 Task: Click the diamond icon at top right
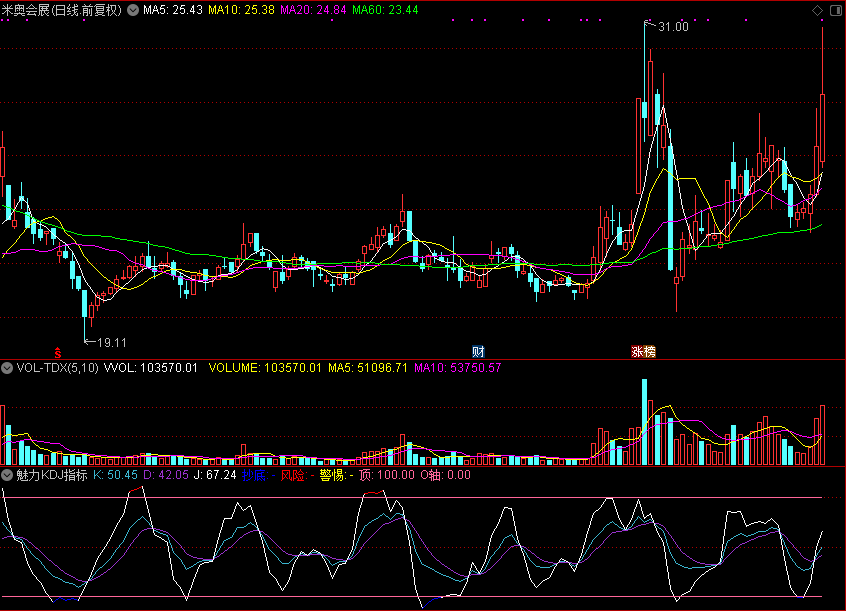point(817,10)
